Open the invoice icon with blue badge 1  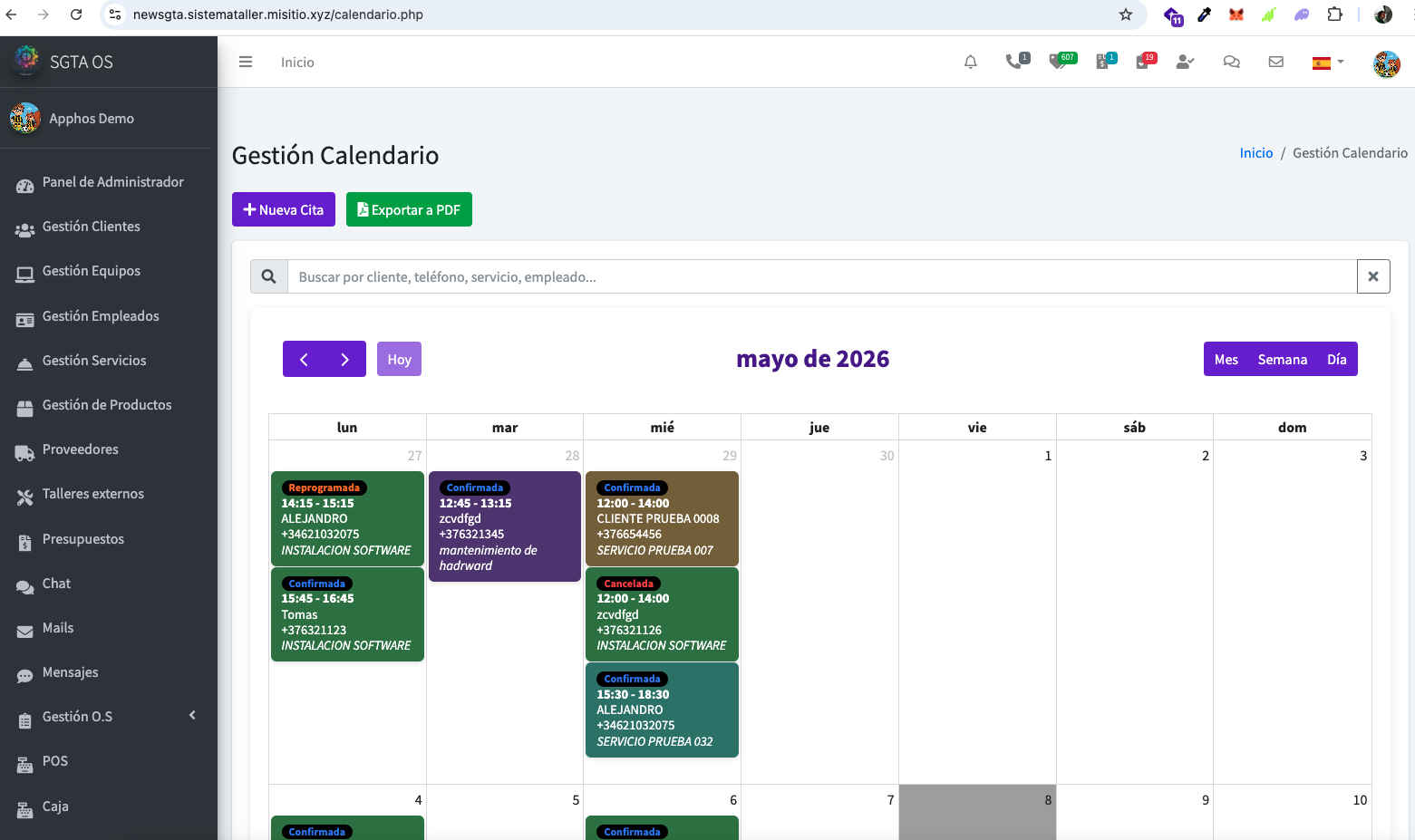pyautogui.click(x=1105, y=62)
